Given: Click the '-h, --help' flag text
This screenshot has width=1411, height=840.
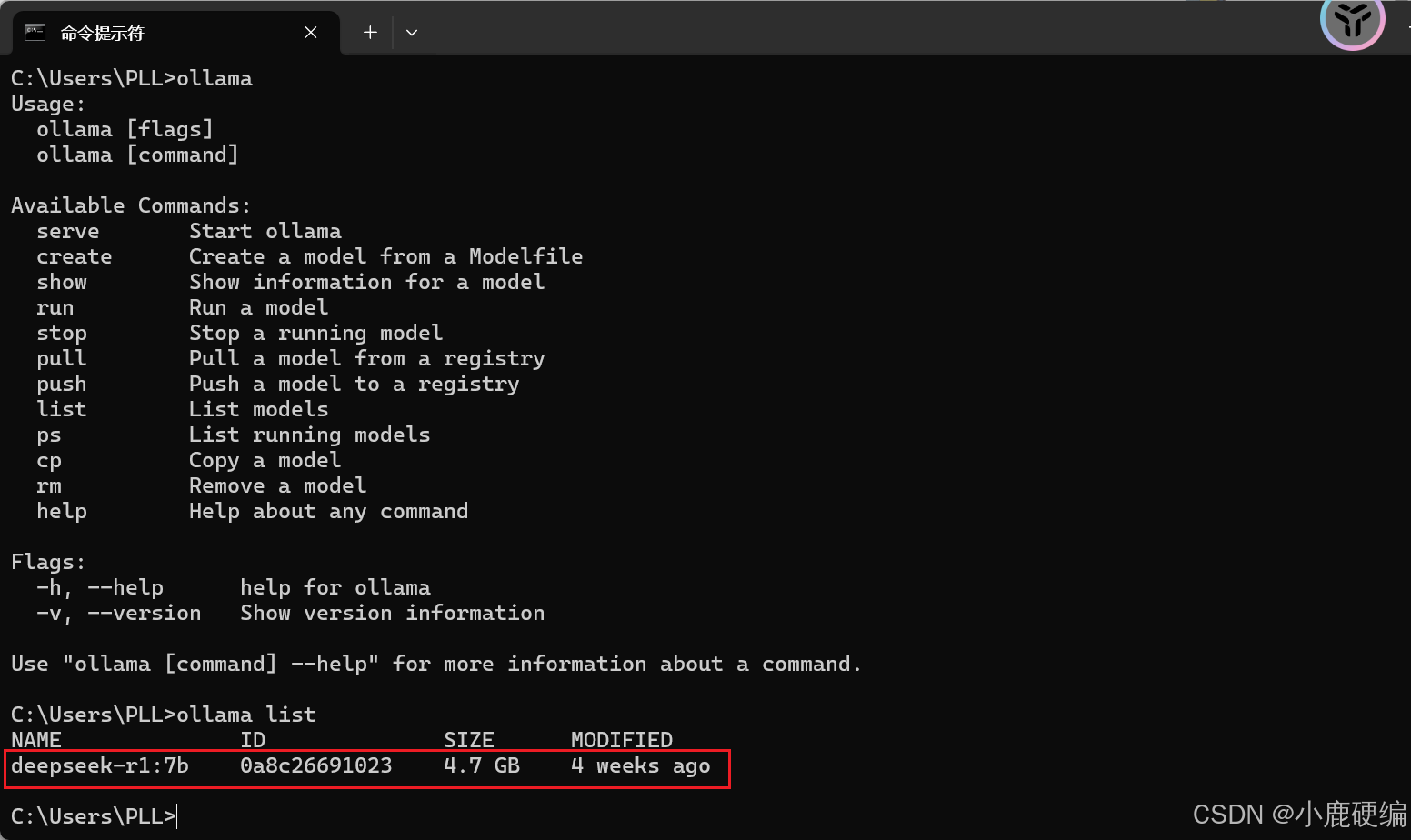Looking at the screenshot, I should (100, 588).
